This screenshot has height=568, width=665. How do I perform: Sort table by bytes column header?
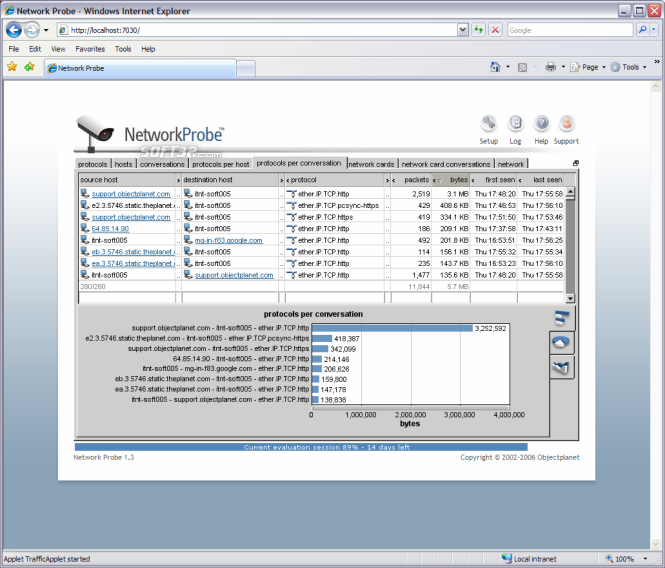pyautogui.click(x=458, y=180)
